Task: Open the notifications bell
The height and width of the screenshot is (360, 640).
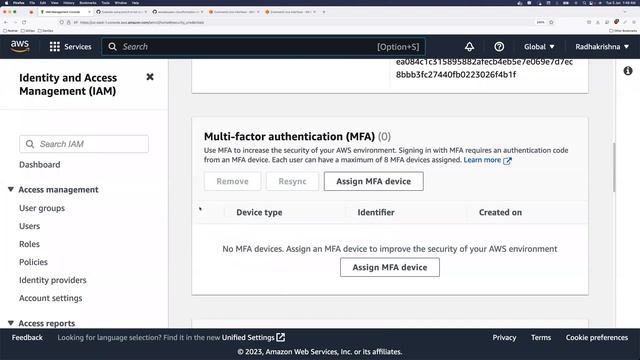Action: coord(469,47)
